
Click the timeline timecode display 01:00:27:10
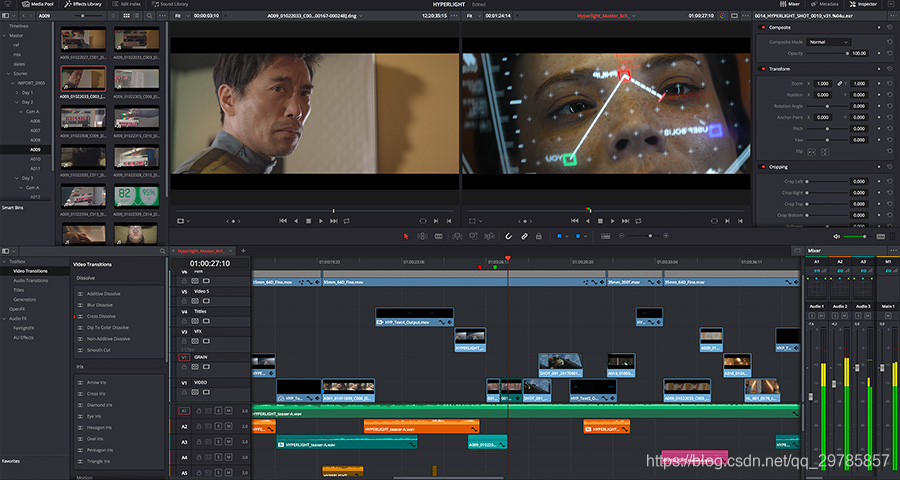click(x=210, y=264)
